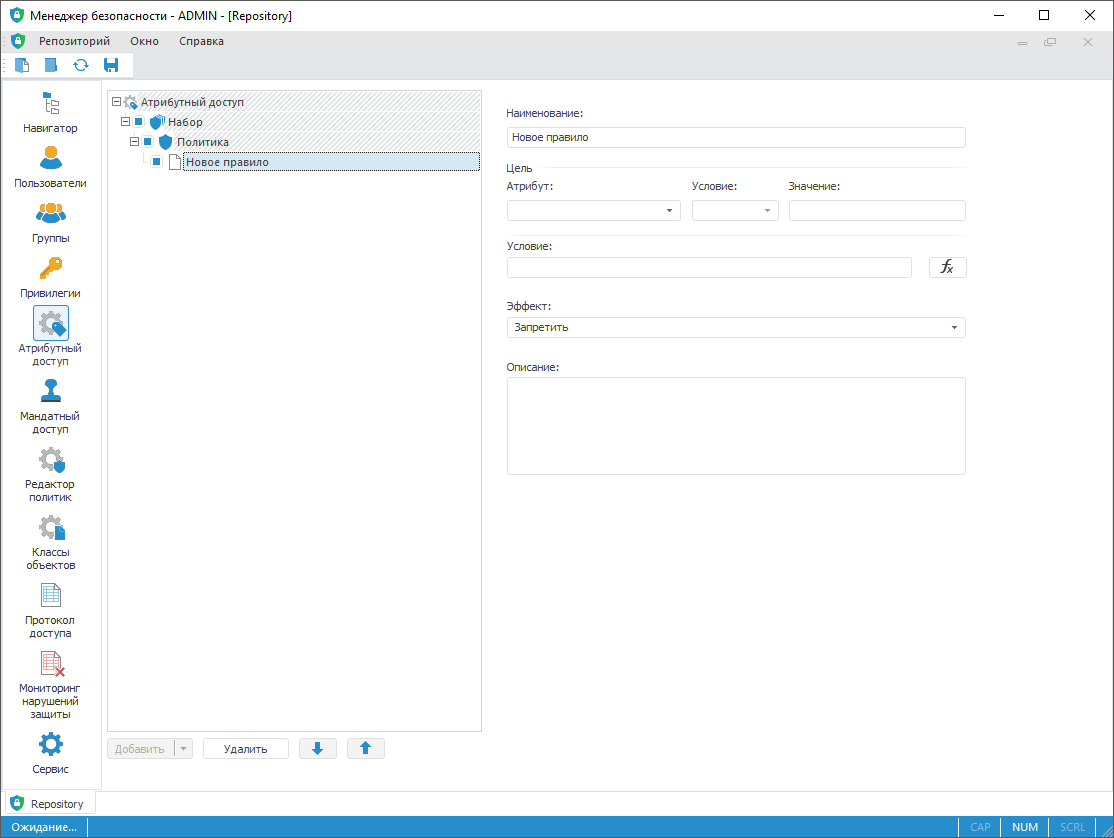The image size is (1114, 838).
Task: Expand the Атрибут dropdown list
Action: pyautogui.click(x=669, y=211)
